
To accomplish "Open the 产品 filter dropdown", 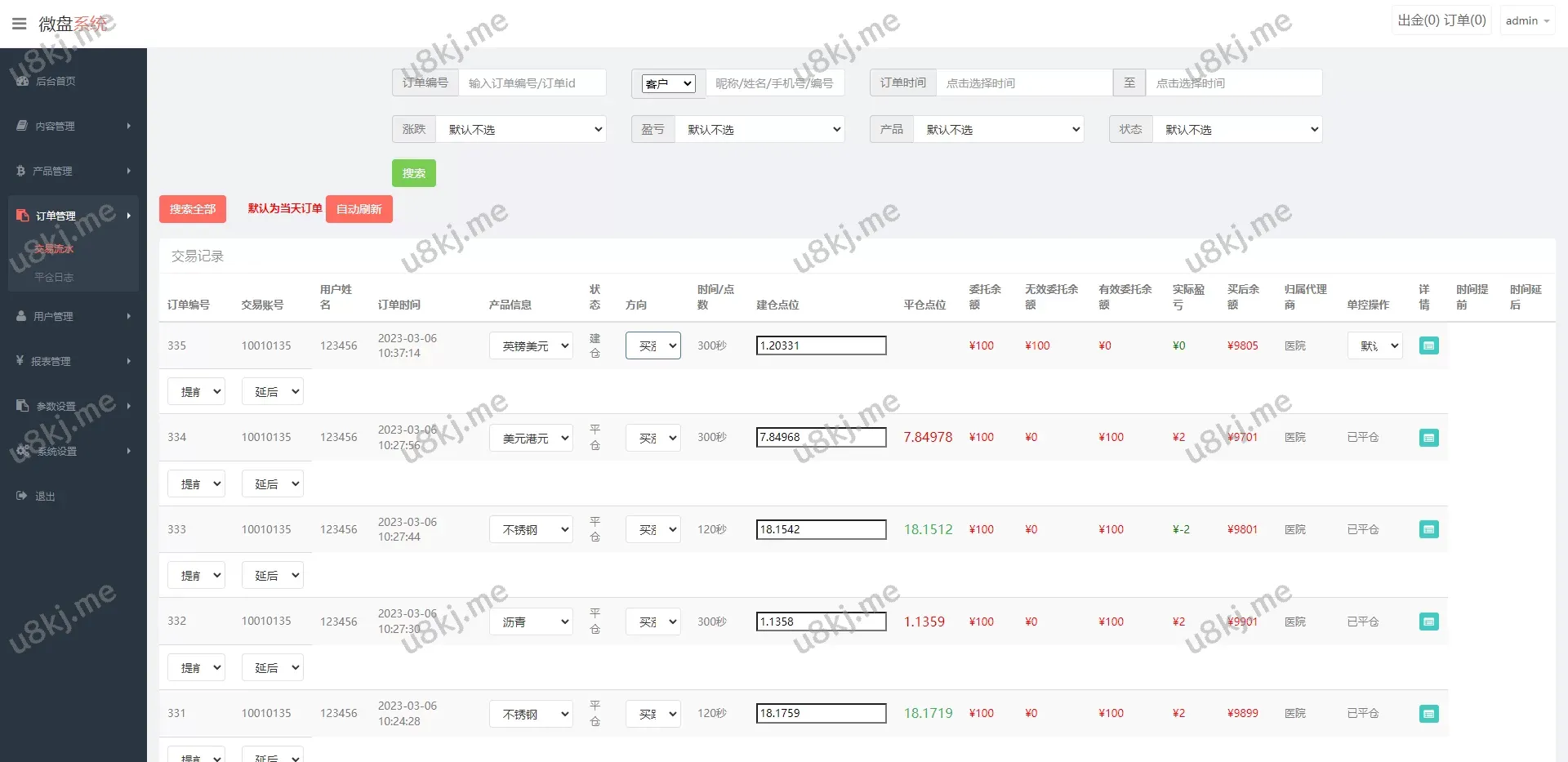I will (998, 129).
